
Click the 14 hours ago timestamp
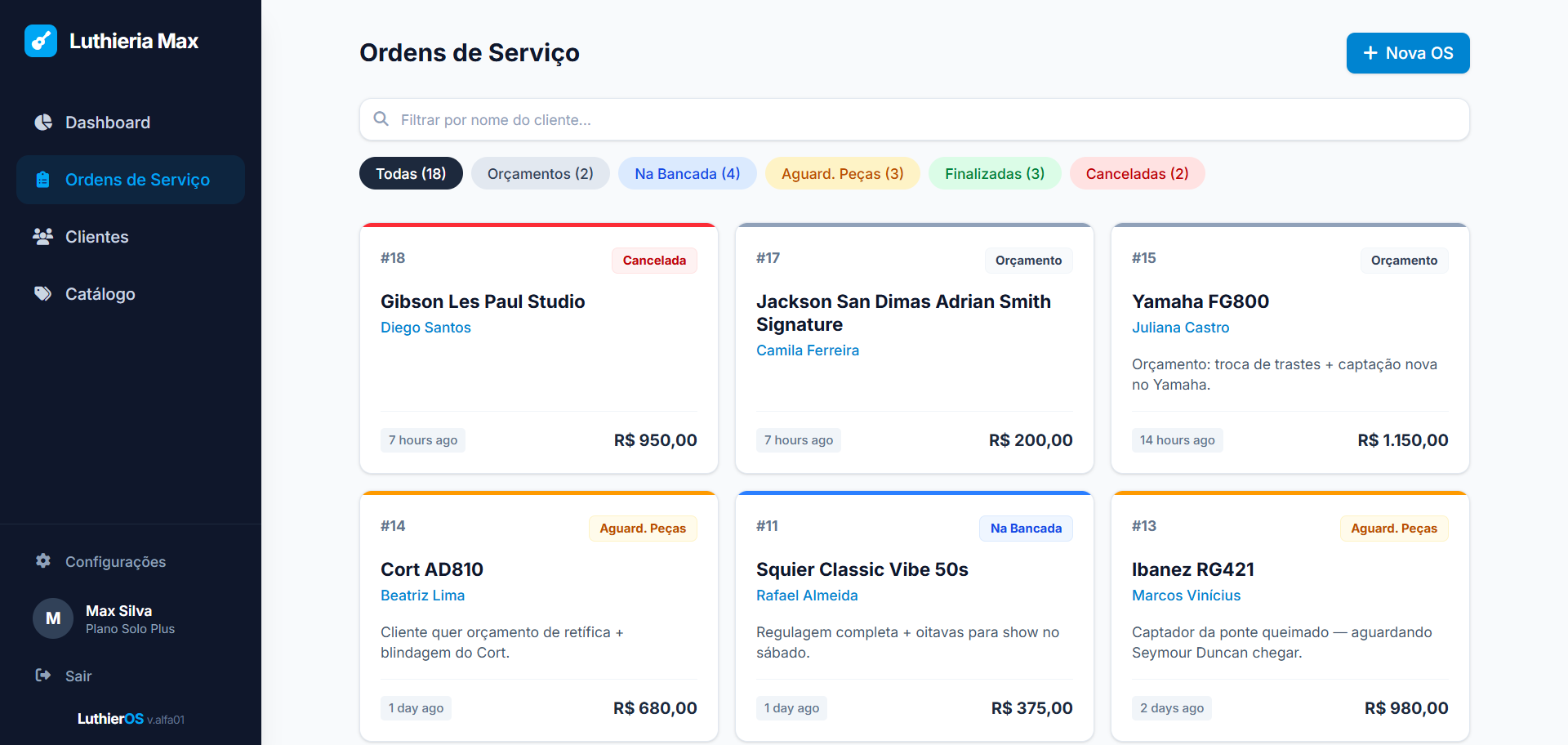click(1177, 440)
